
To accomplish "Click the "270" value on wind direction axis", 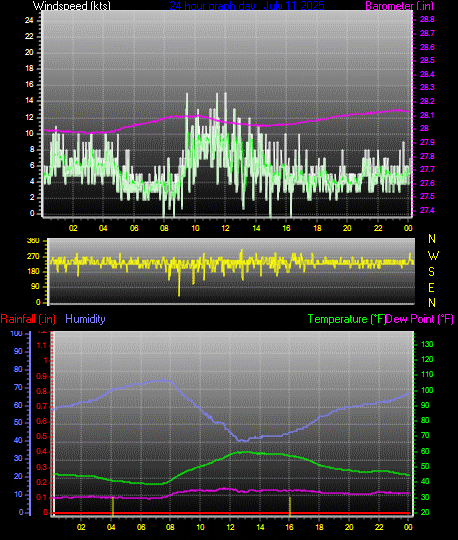I will click(33, 257).
